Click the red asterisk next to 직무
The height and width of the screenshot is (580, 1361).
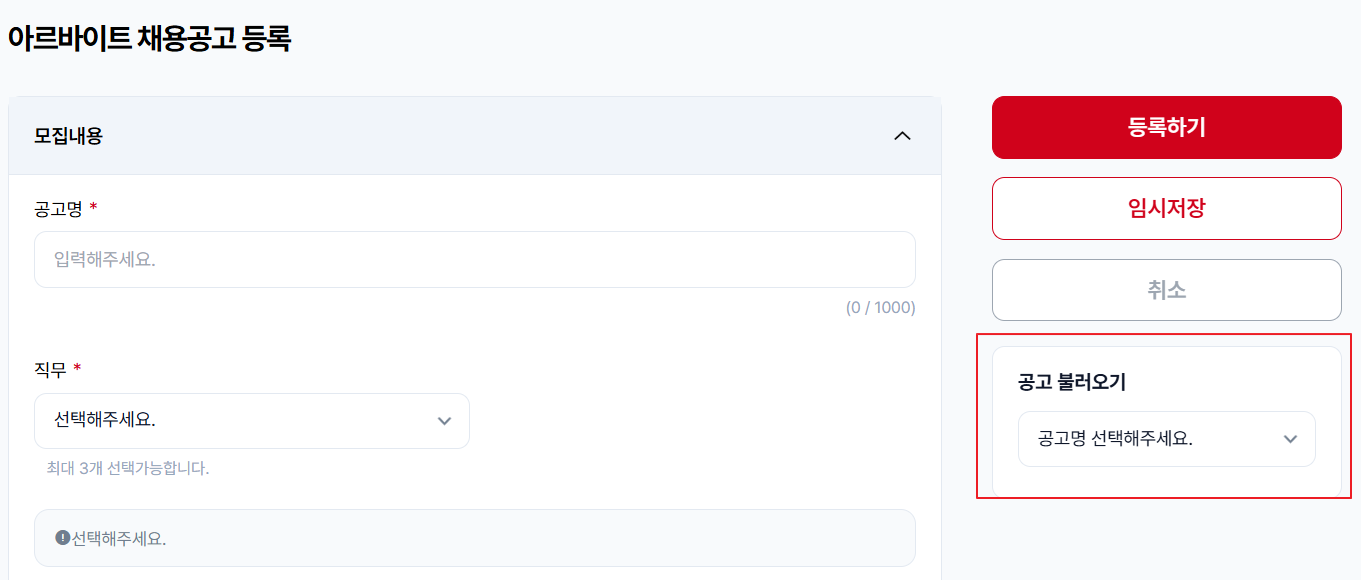77,369
